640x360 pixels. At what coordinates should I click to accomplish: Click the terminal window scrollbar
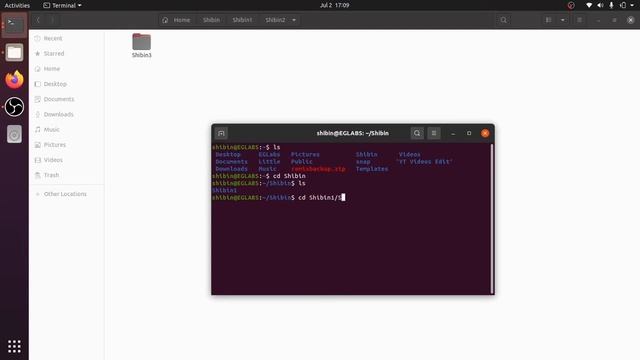click(492, 218)
